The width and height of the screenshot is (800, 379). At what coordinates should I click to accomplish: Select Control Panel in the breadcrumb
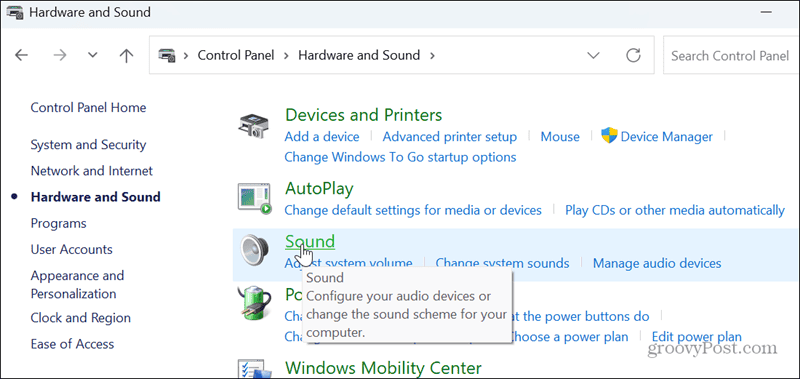[236, 55]
